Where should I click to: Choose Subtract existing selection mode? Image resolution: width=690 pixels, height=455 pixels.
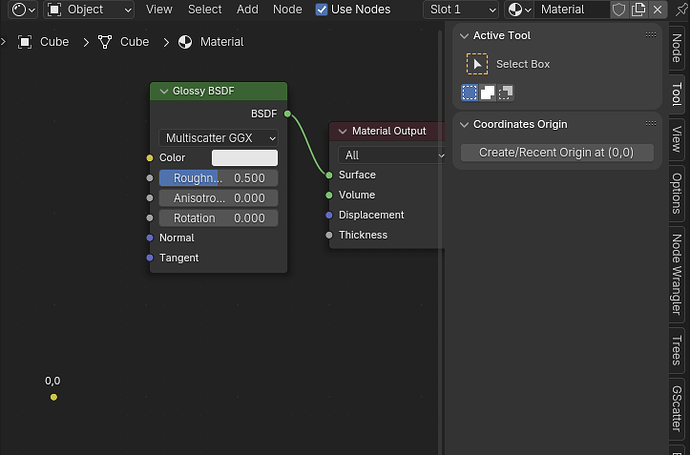(x=506, y=92)
